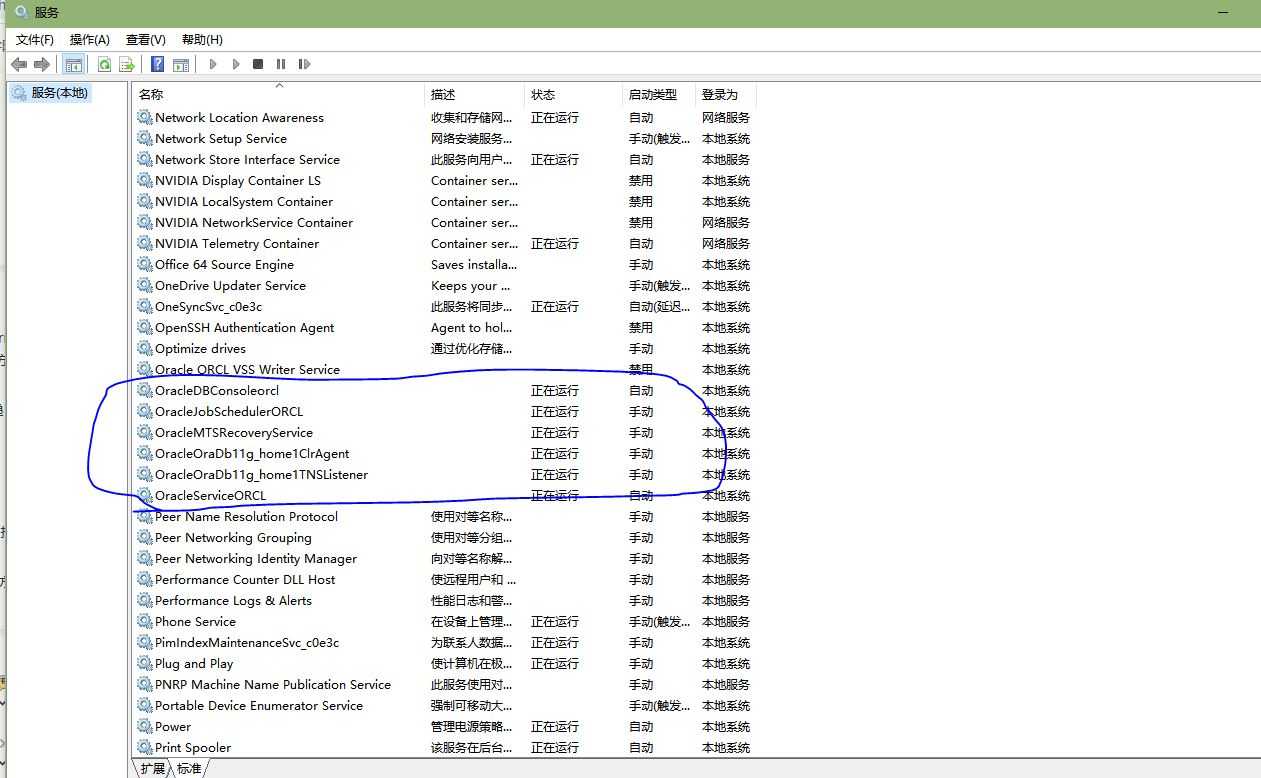Select OneDrive Updater Service row
1261x778 pixels.
pos(445,285)
